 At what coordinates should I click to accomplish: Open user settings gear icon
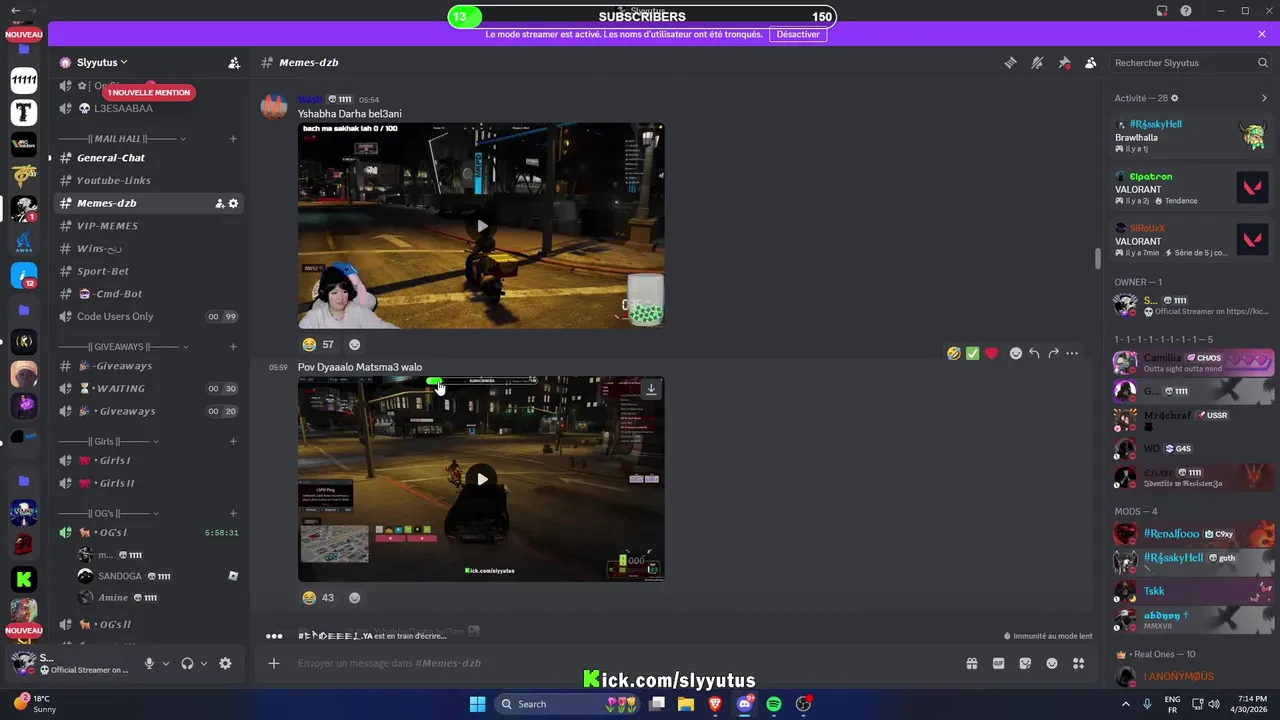click(225, 663)
